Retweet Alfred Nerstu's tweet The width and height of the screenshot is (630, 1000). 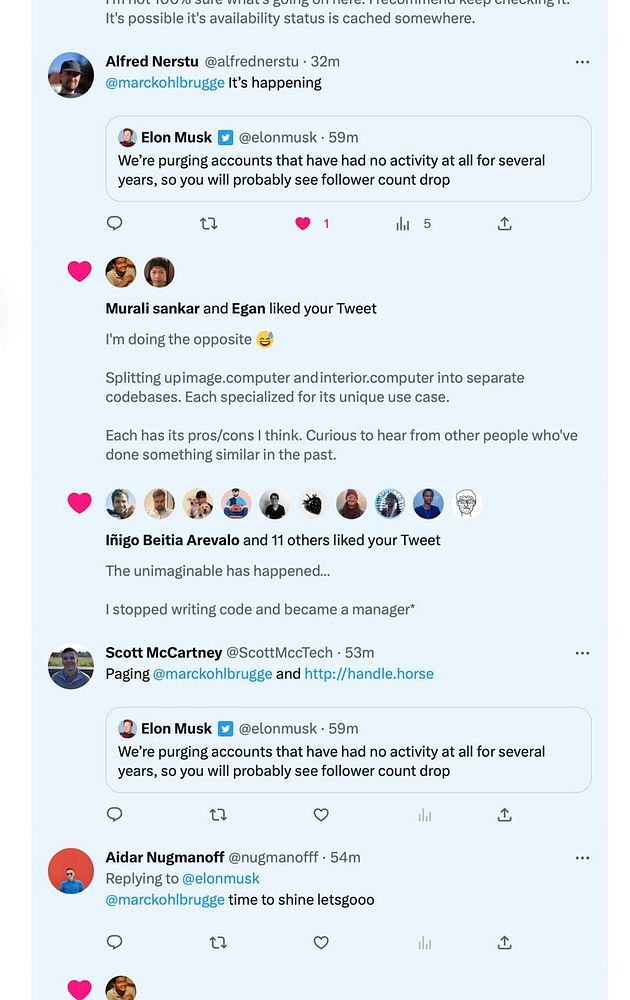coord(208,224)
